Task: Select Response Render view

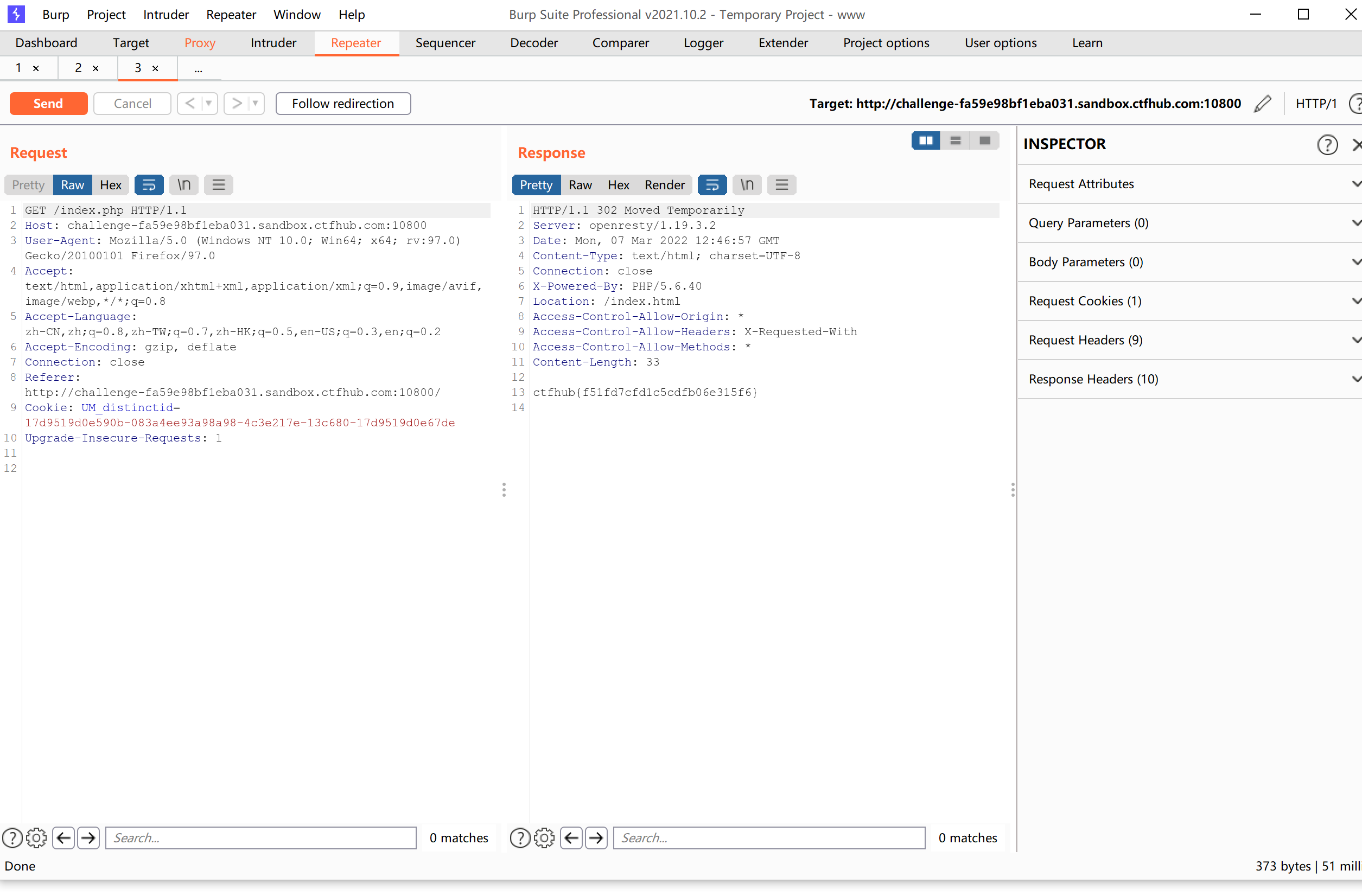Action: (x=664, y=185)
